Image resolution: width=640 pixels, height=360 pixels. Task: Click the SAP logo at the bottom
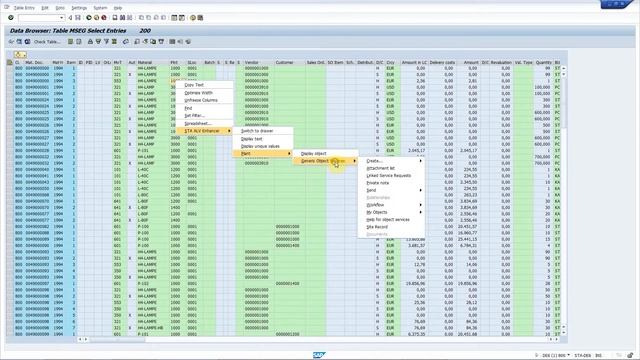319,355
